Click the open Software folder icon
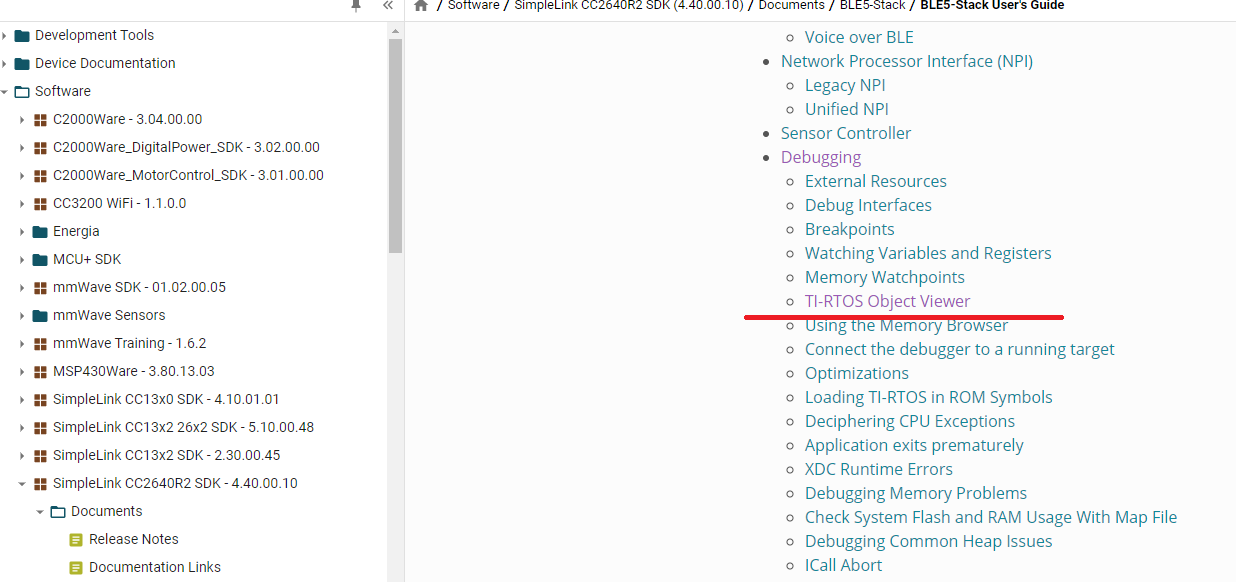The height and width of the screenshot is (582, 1236). pos(22,91)
